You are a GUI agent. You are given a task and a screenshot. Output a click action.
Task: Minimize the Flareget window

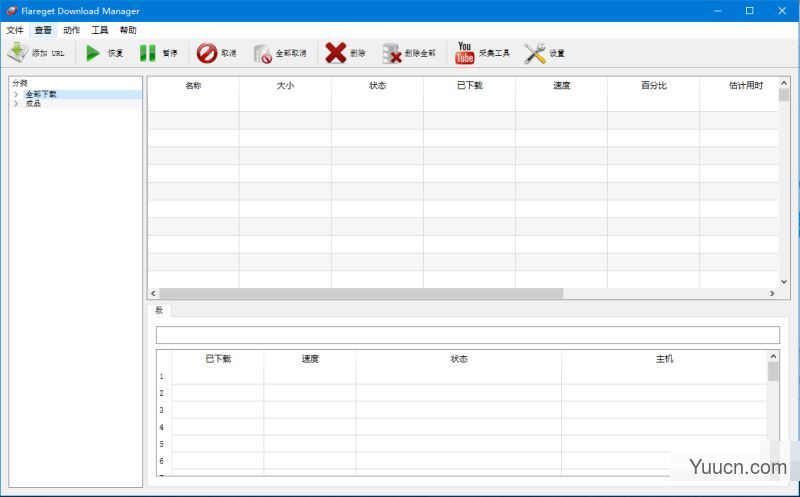point(717,11)
